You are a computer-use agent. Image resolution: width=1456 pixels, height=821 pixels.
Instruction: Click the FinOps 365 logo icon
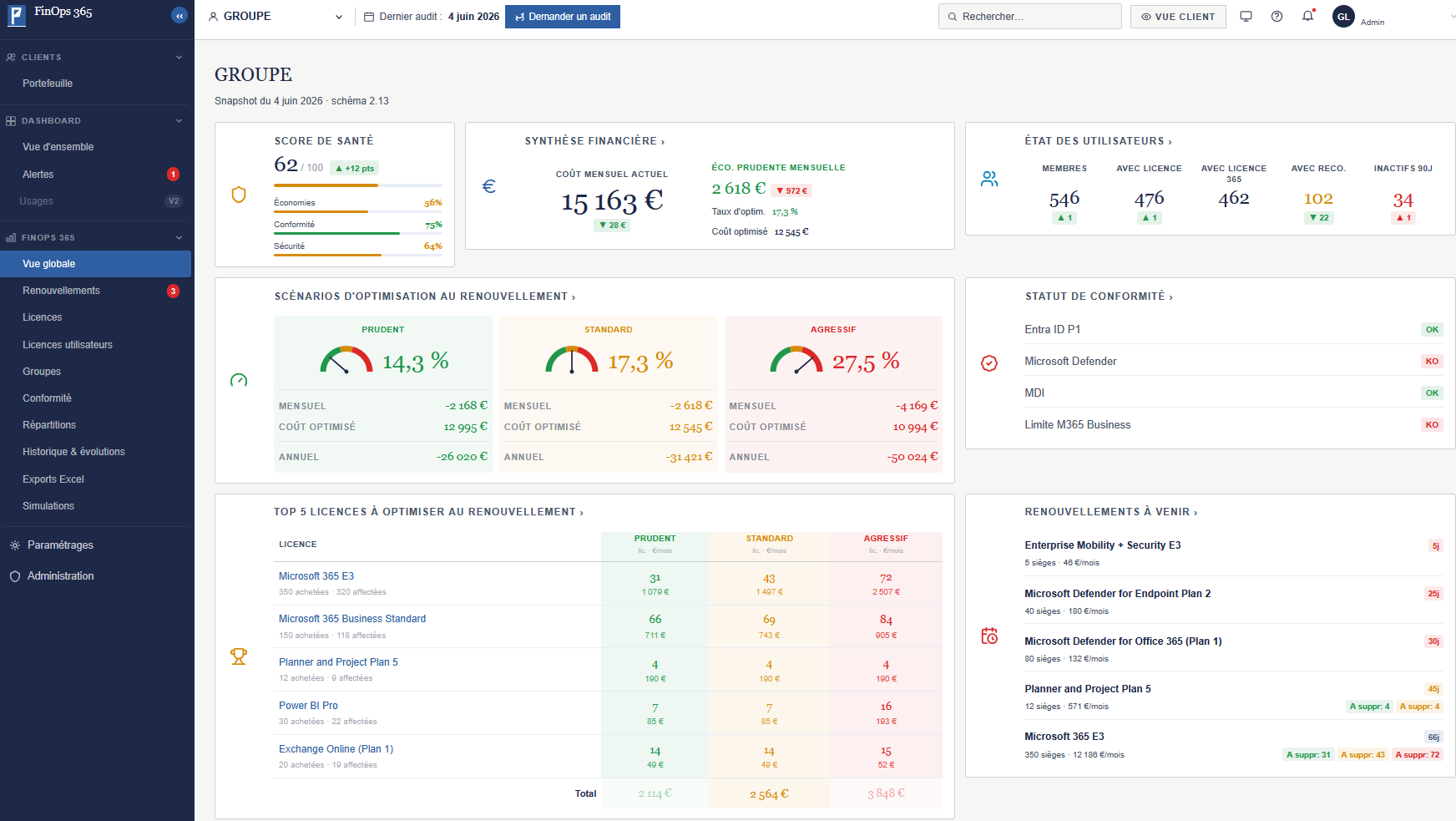tap(17, 15)
